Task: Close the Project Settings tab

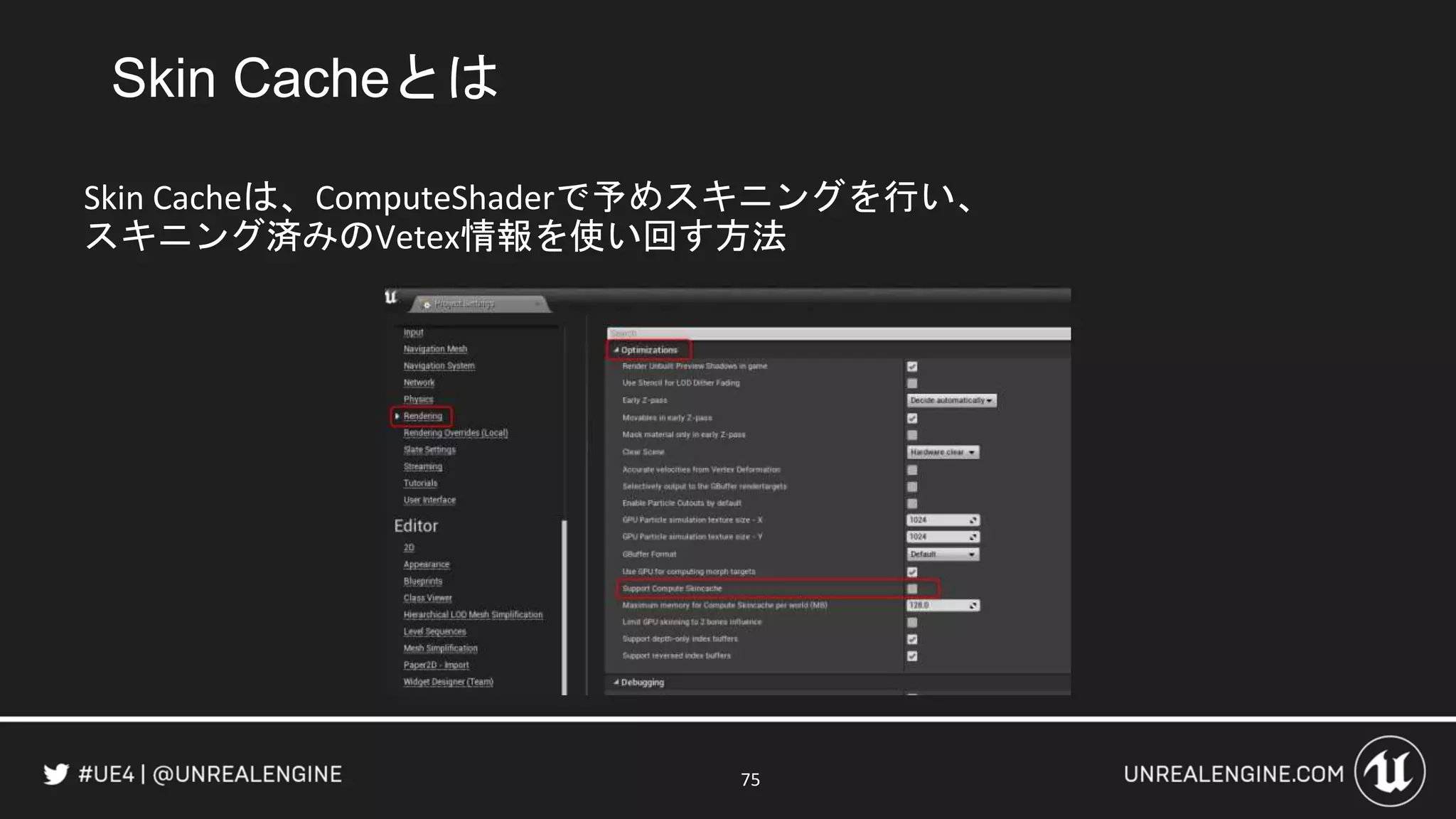Action: (538, 304)
